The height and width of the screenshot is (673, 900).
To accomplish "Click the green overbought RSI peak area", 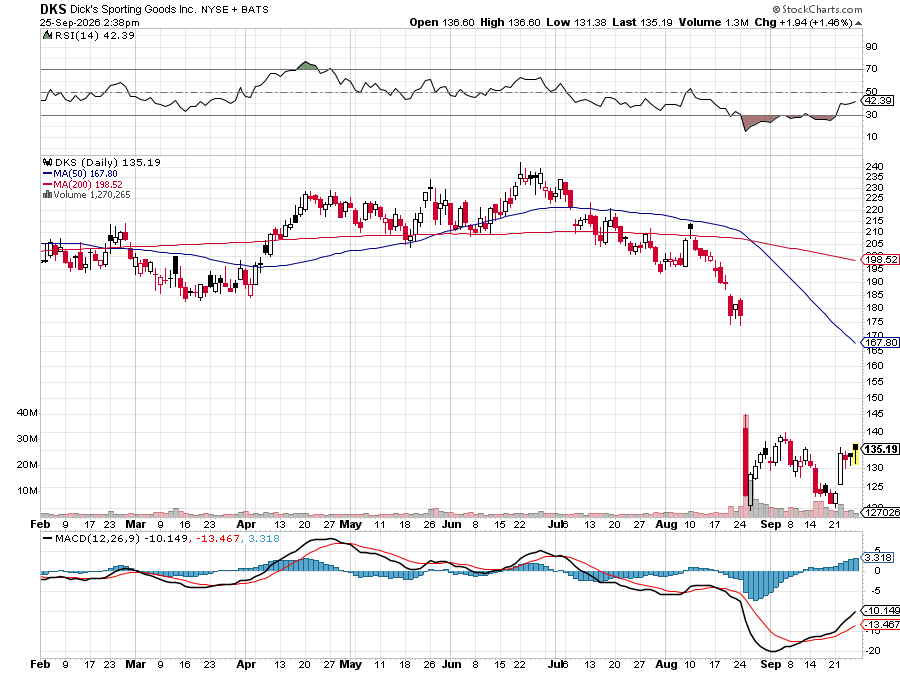I will (x=307, y=66).
